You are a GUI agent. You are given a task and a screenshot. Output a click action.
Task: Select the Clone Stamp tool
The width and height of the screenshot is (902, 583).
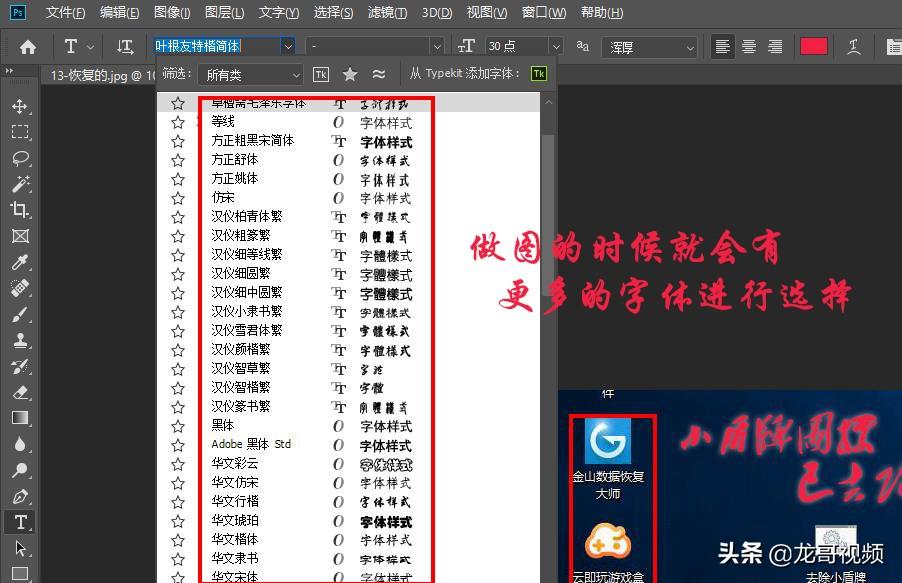pyautogui.click(x=20, y=340)
